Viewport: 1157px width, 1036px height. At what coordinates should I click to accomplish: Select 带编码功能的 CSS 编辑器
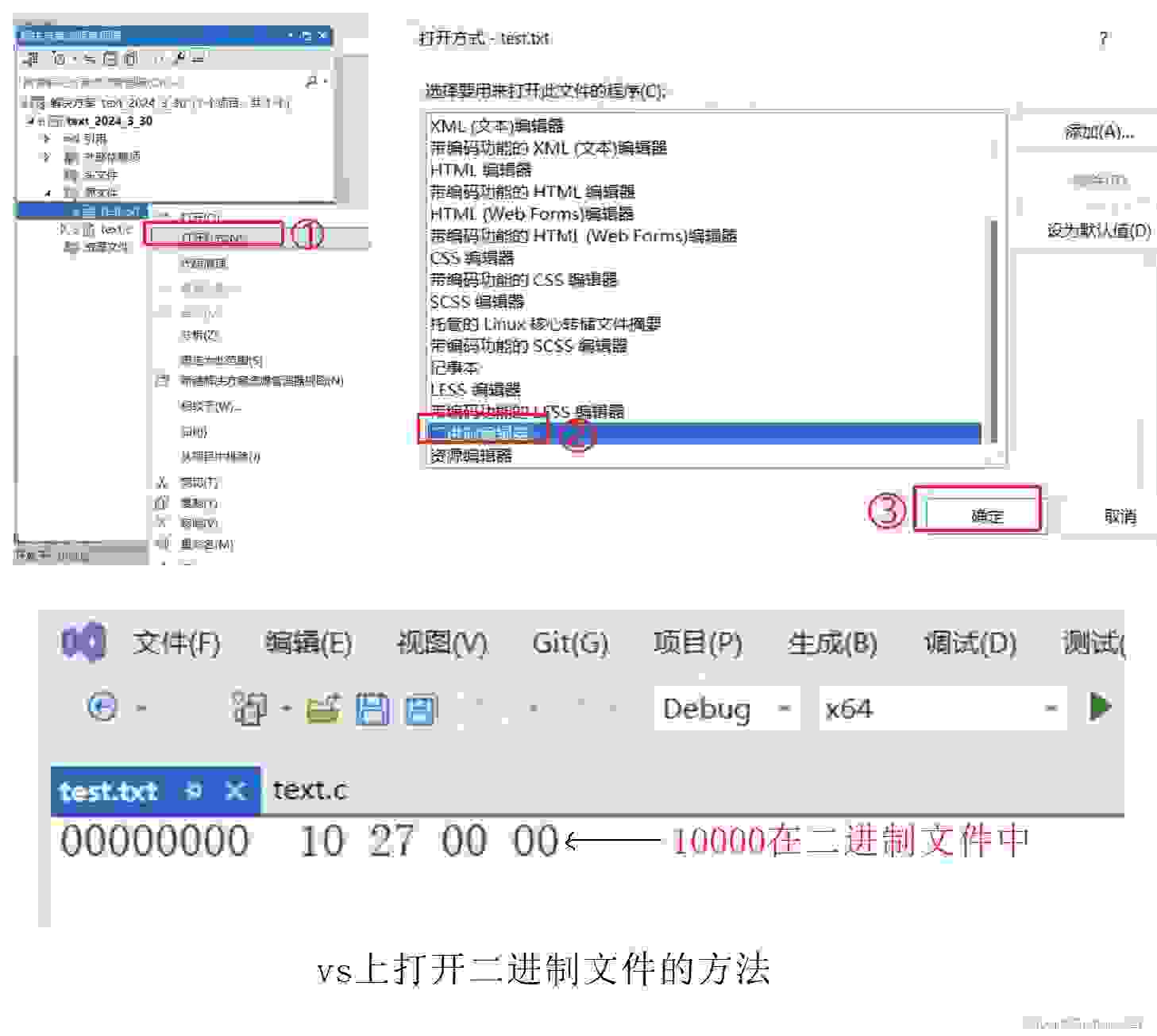[524, 279]
